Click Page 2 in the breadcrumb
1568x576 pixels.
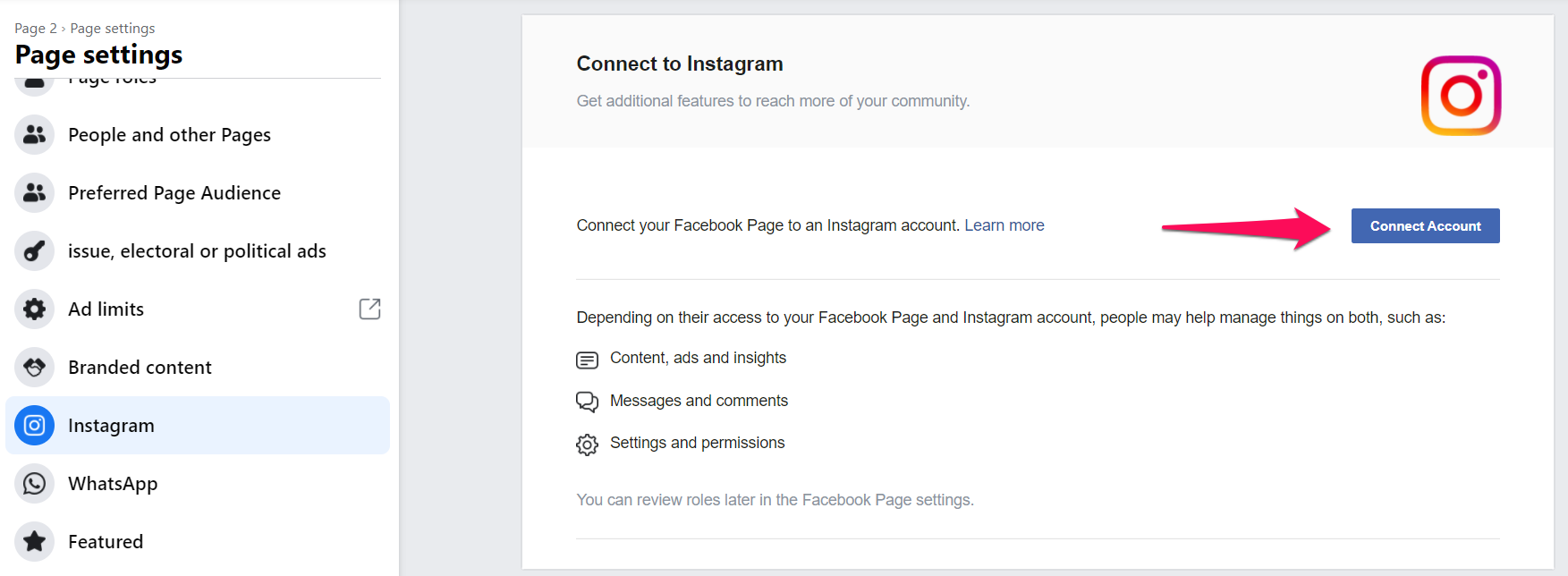pos(36,29)
